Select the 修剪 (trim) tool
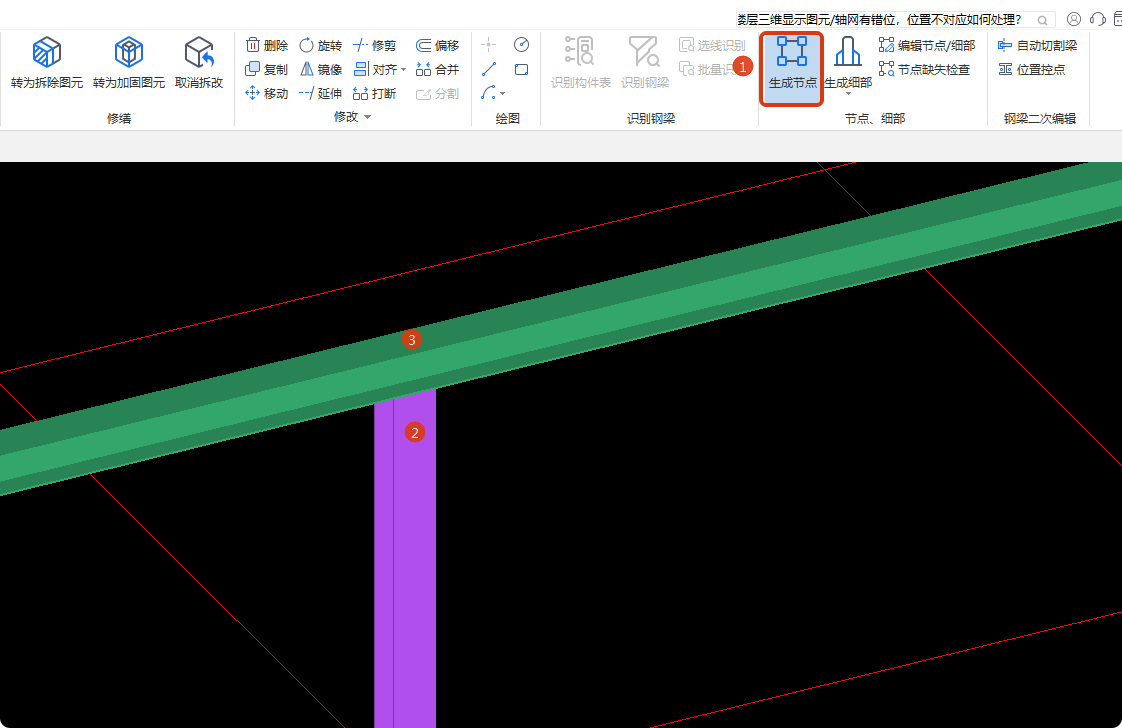The image size is (1122, 728). point(375,45)
